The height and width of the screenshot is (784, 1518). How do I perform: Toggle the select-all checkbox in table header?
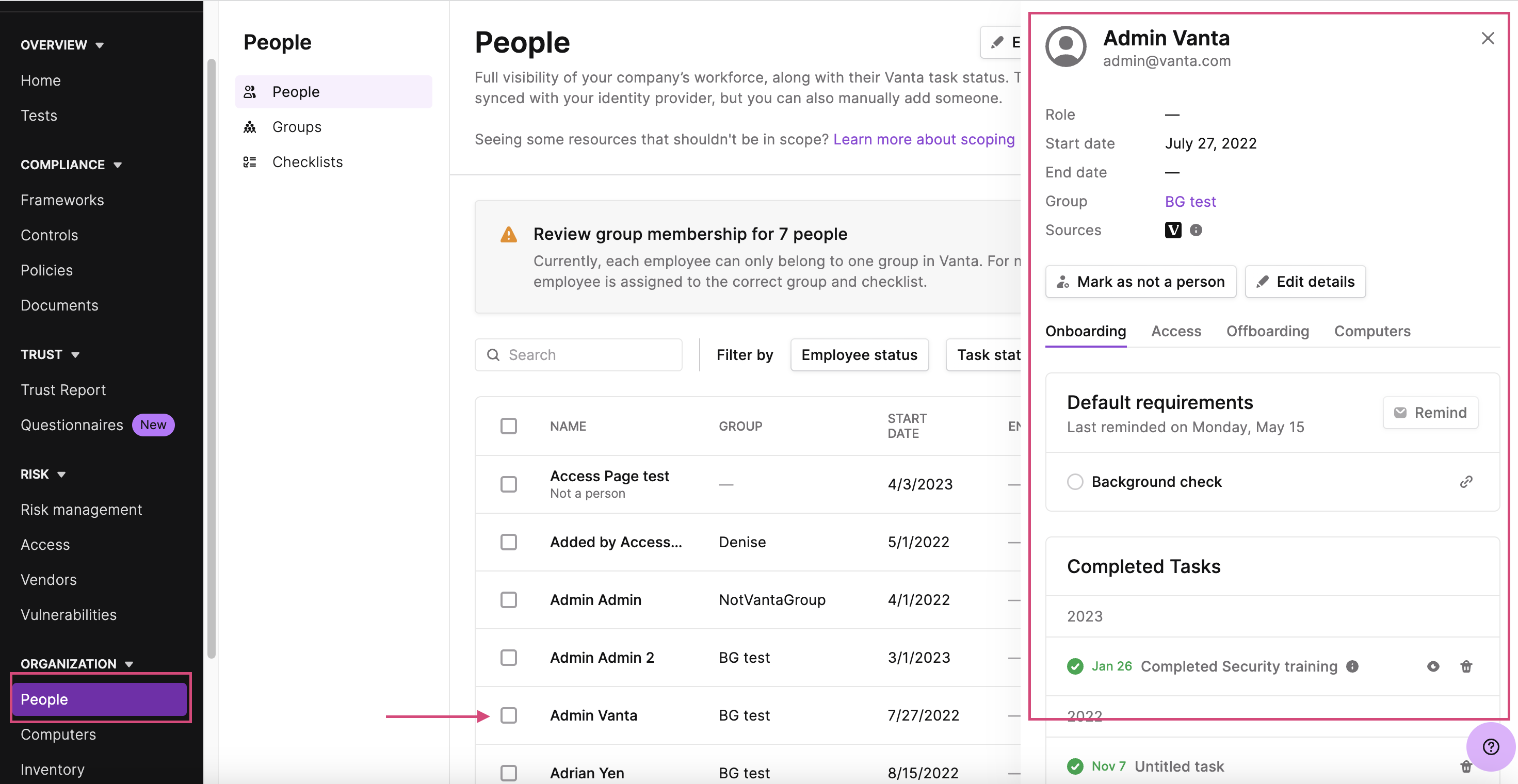coord(509,426)
